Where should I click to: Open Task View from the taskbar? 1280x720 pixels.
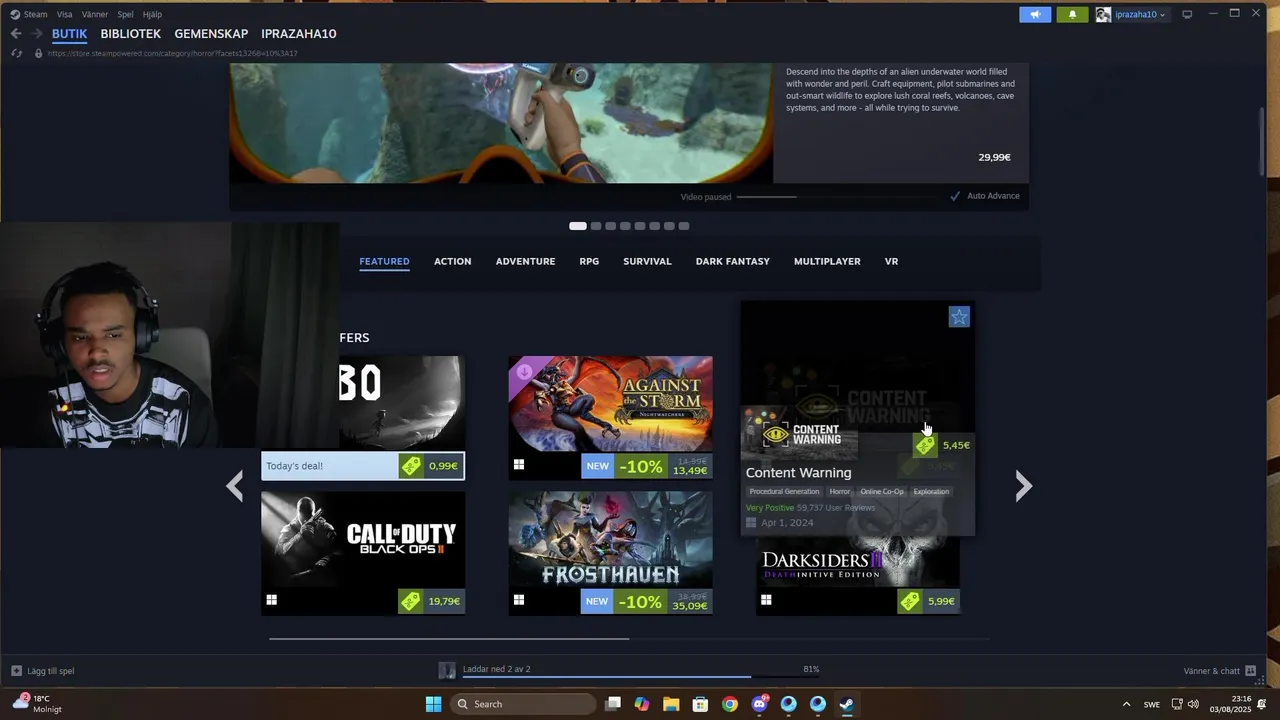click(613, 704)
